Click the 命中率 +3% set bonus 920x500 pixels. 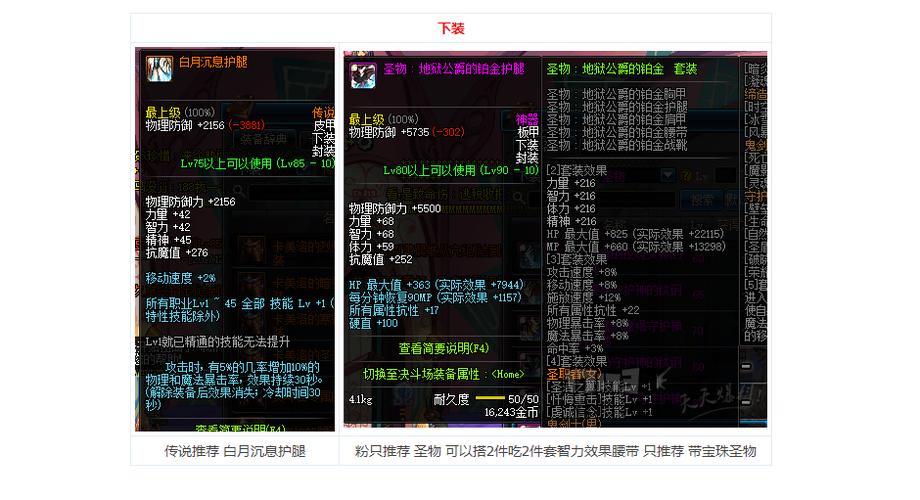click(x=575, y=348)
